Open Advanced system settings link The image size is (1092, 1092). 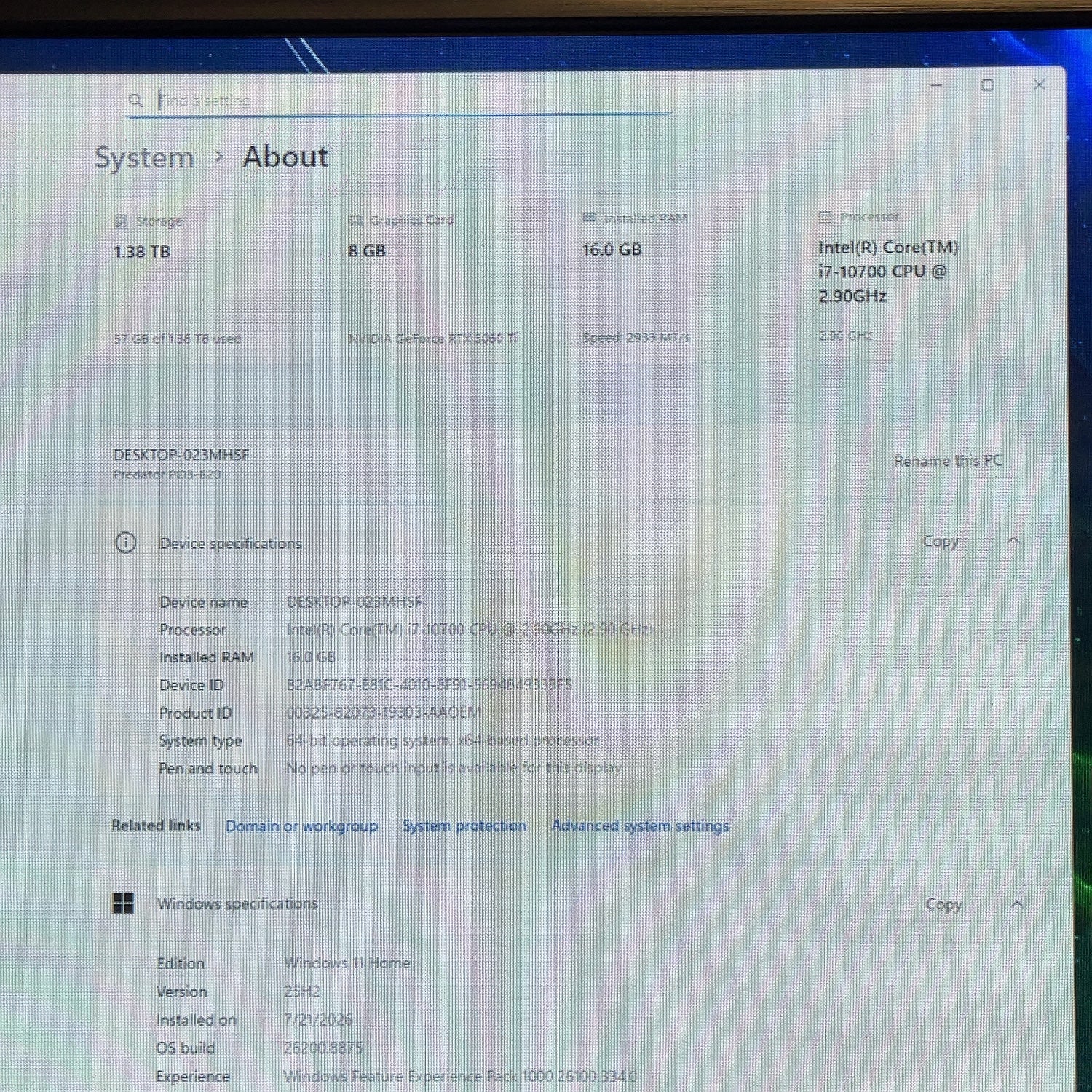(x=640, y=826)
